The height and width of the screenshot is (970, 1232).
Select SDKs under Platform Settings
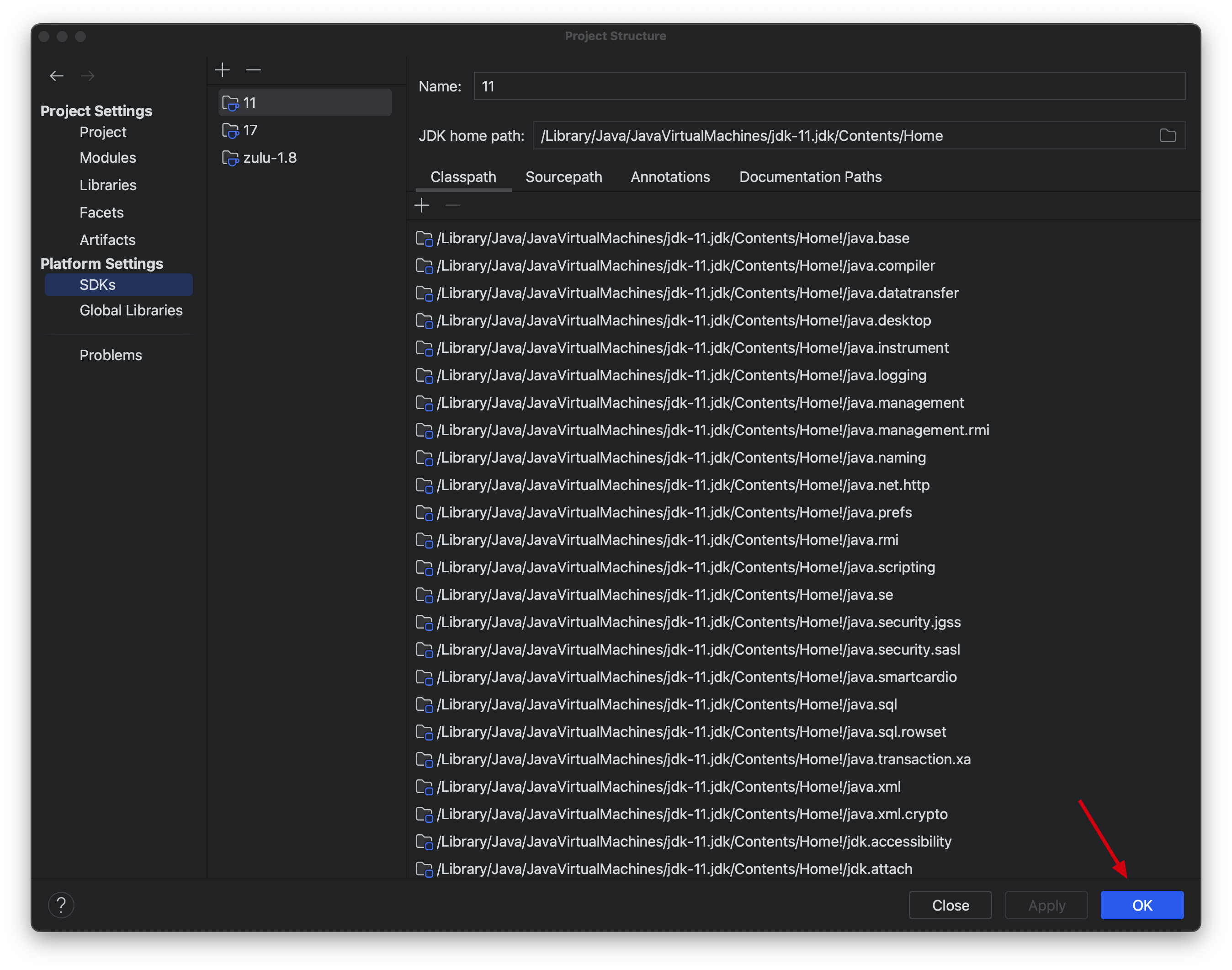[x=119, y=284]
